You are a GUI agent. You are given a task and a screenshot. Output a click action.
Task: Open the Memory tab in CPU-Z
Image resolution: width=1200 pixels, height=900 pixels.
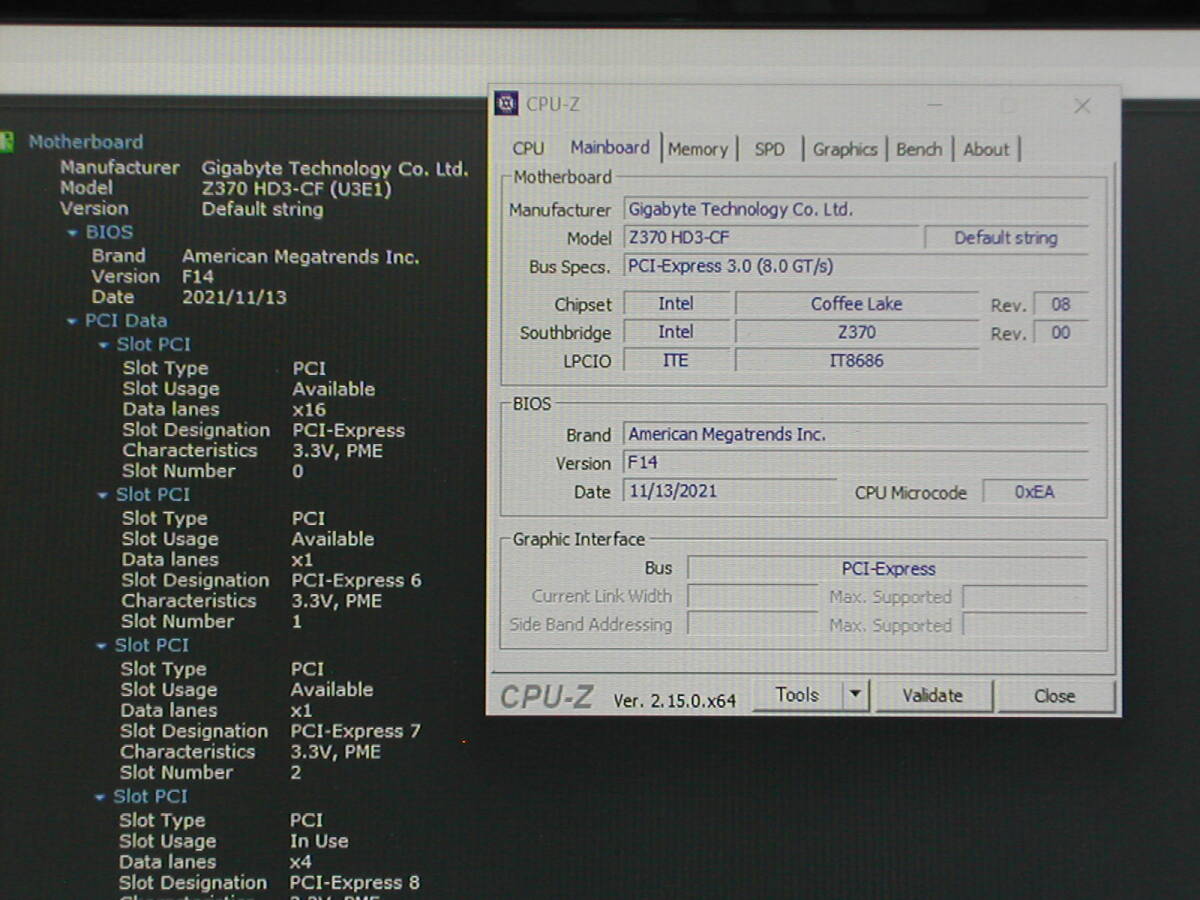(698, 149)
